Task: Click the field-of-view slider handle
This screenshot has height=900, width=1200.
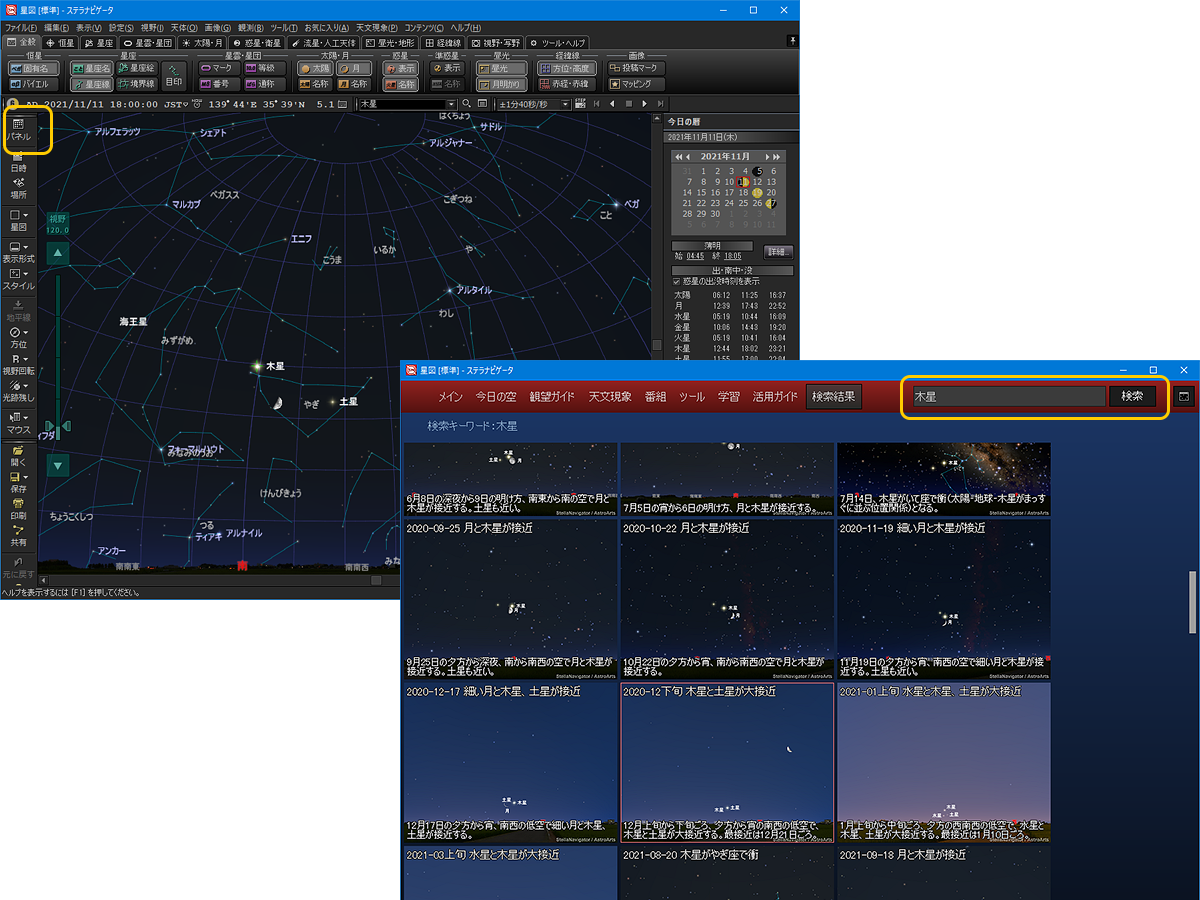Action: click(57, 427)
